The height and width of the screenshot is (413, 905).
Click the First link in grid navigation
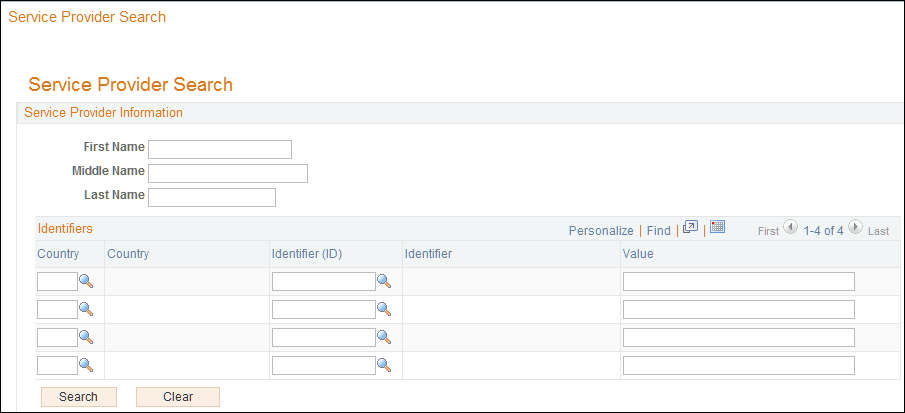[768, 231]
